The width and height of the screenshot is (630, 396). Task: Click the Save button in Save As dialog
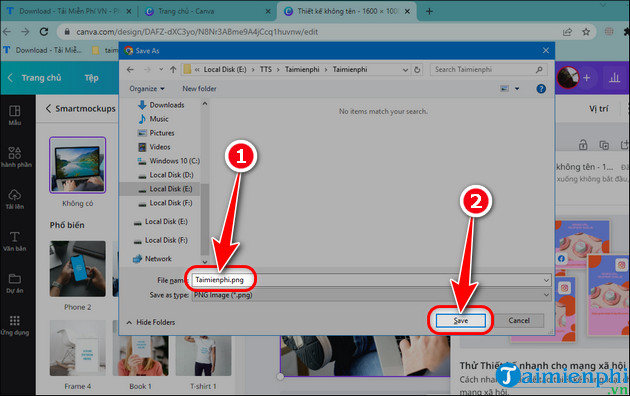pos(460,320)
